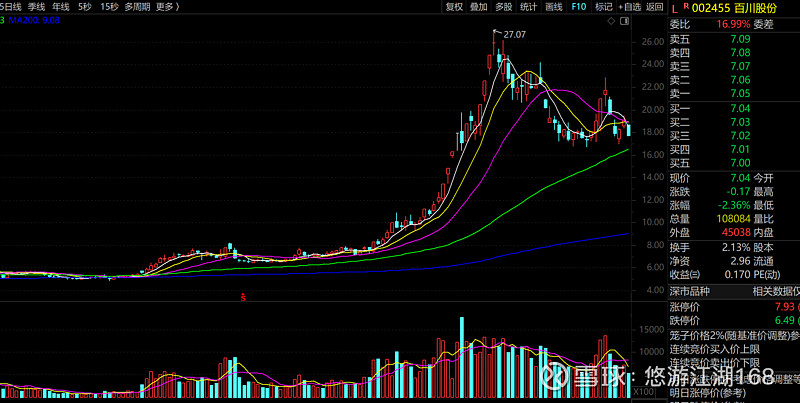Switch to 季线 quarterly chart
This screenshot has width=800, height=403.
[36, 6]
